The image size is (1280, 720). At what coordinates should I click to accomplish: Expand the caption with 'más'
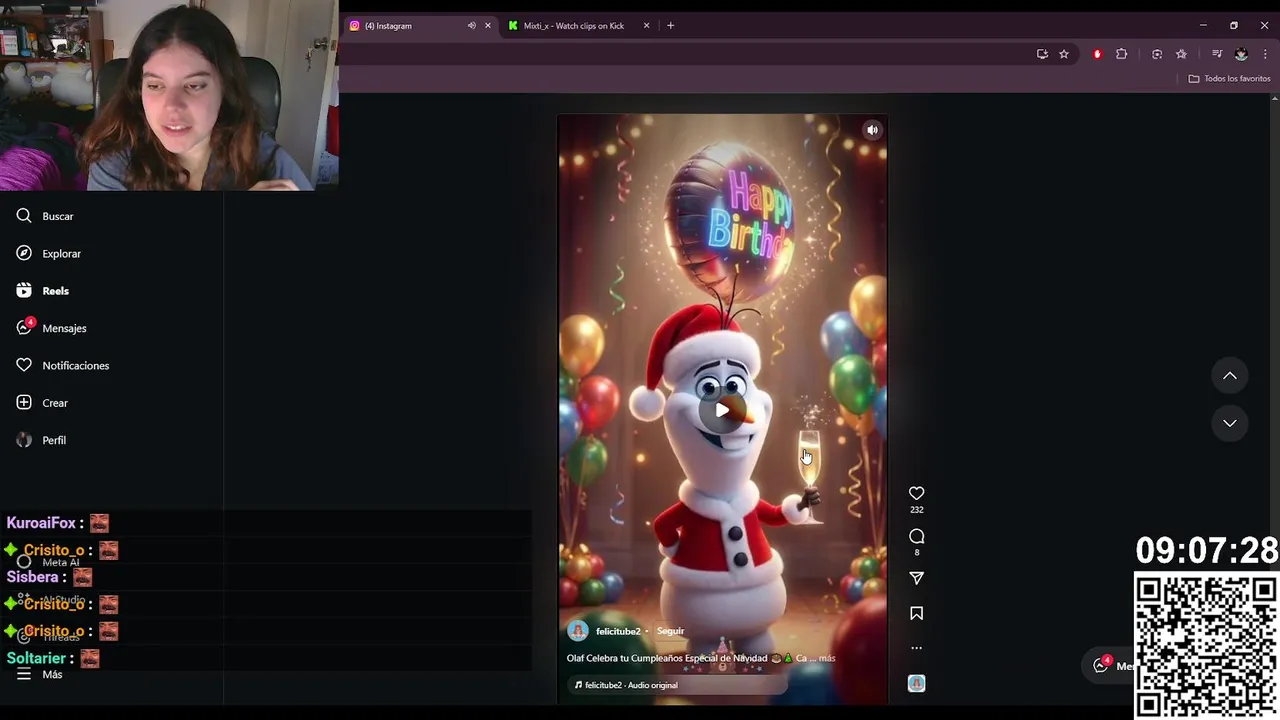coord(827,658)
